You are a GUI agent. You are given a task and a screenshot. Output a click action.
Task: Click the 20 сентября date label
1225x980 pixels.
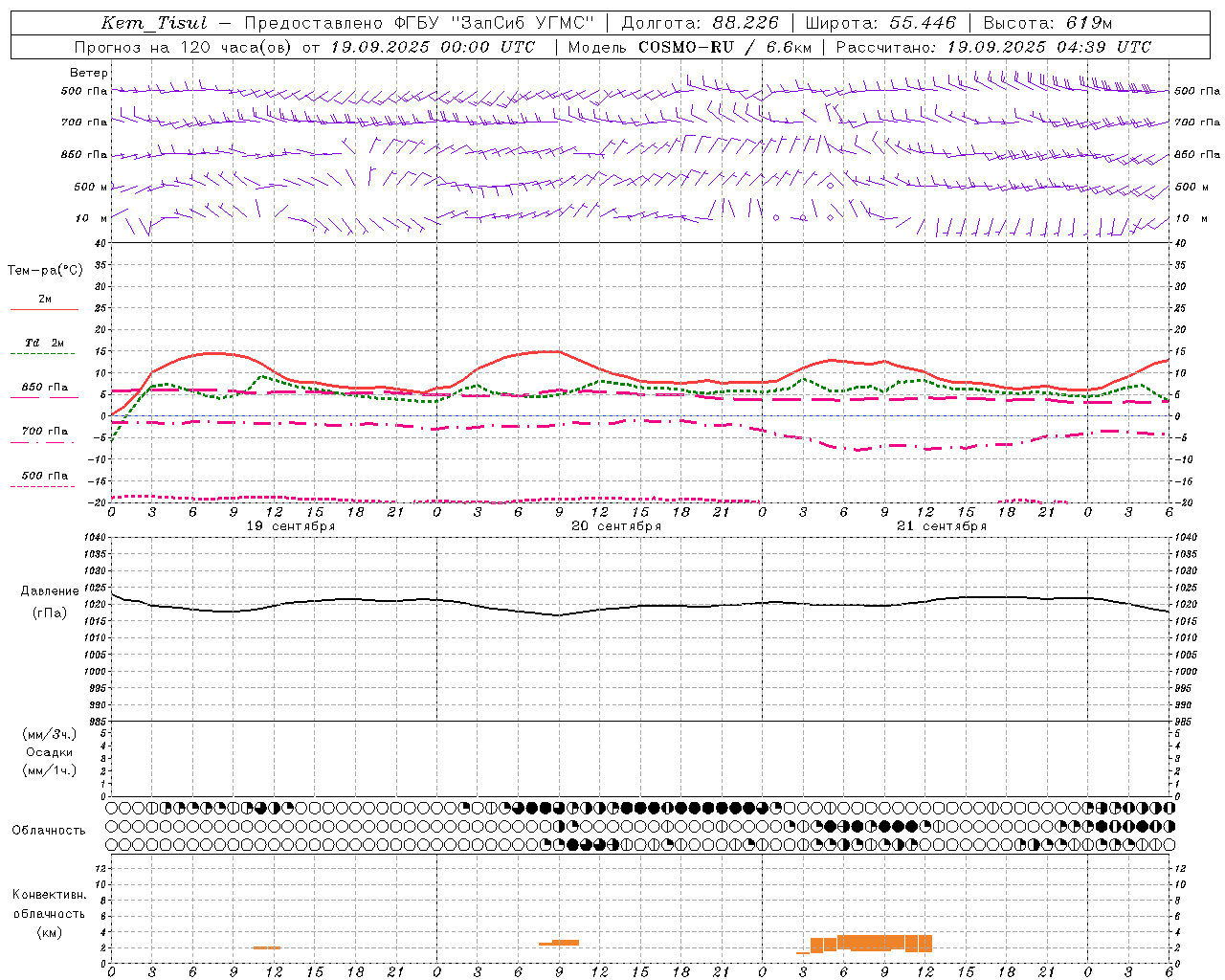616,526
